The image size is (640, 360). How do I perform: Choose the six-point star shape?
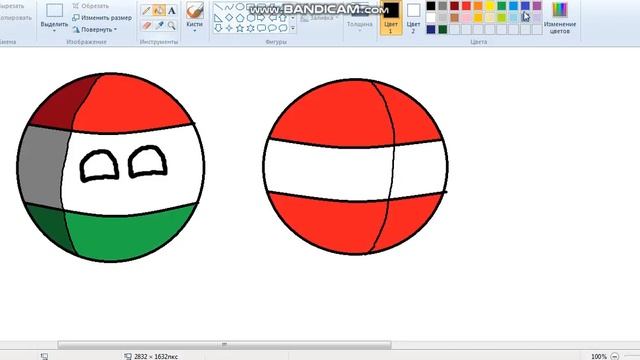point(251,28)
